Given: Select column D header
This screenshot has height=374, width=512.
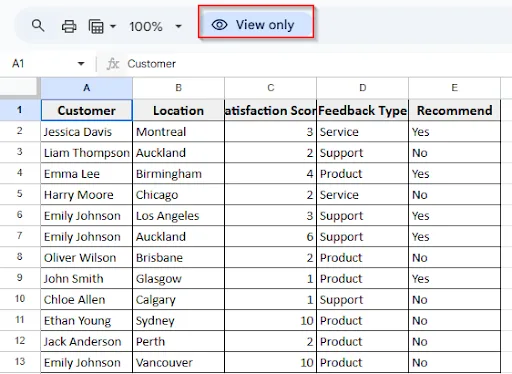Looking at the screenshot, I should pos(363,88).
